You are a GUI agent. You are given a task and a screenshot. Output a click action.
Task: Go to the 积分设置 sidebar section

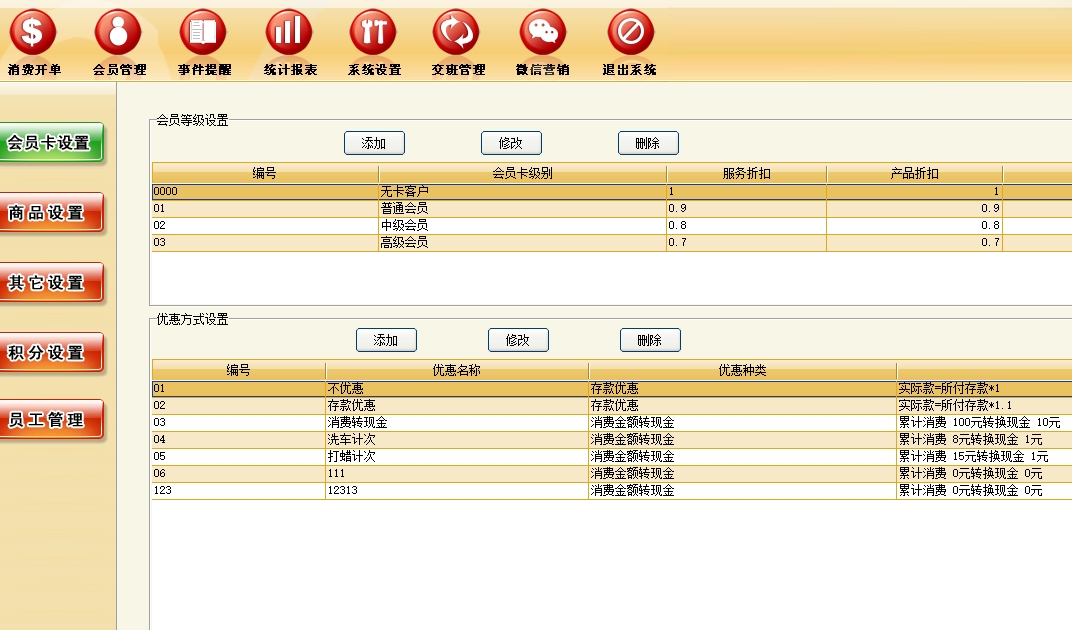tap(51, 353)
